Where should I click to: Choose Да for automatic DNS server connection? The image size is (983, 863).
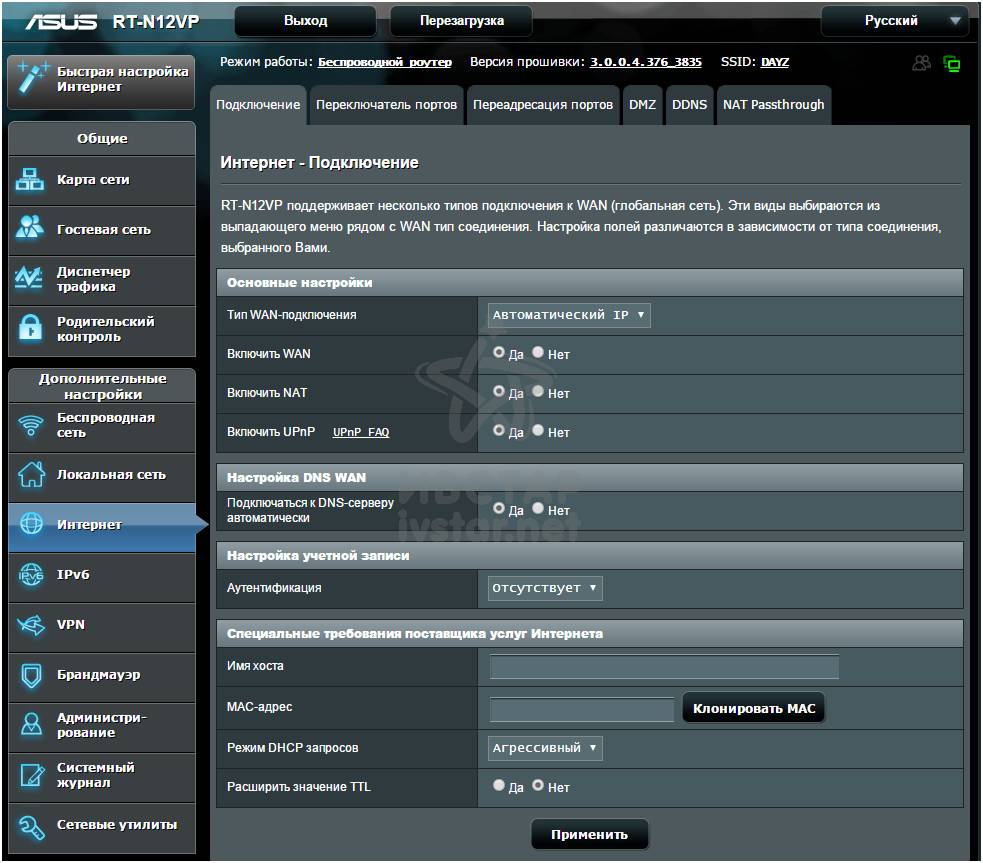point(499,508)
